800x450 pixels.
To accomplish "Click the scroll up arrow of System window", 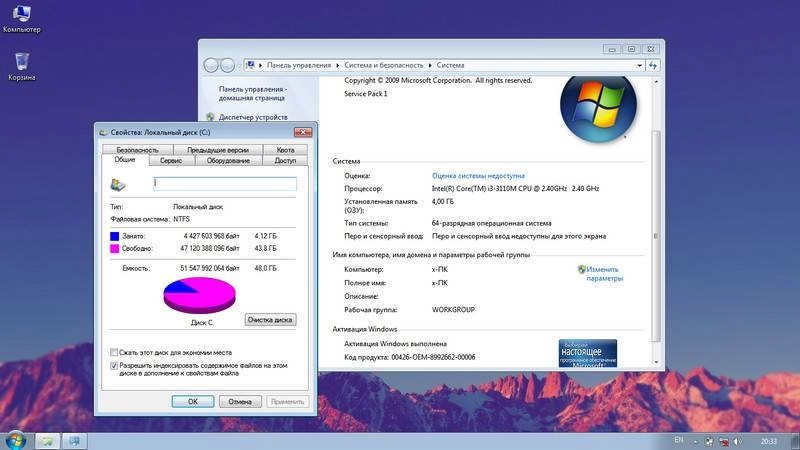I will click(656, 82).
